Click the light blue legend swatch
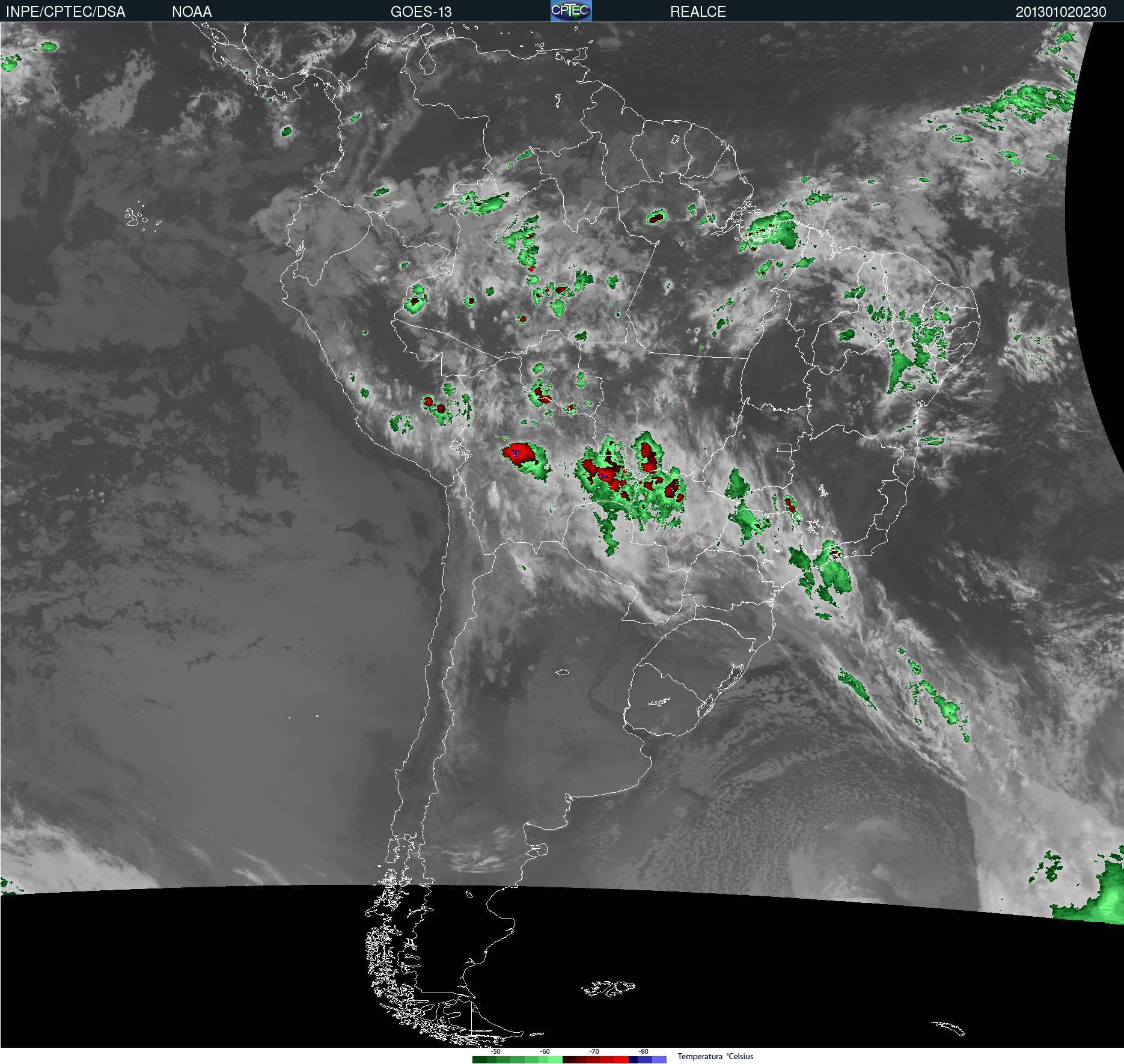1124x1064 pixels. point(659,1060)
